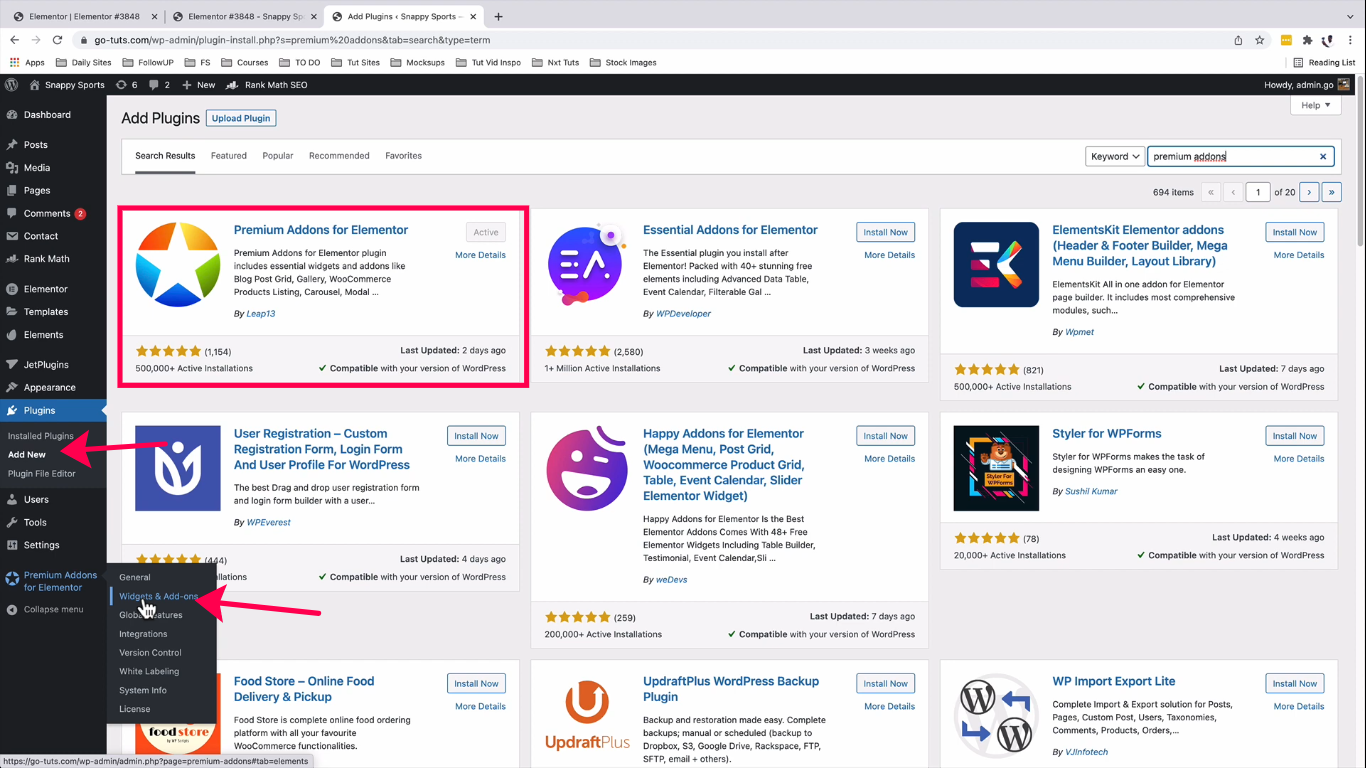
Task: Choose License in the flyout menu
Action: (x=135, y=709)
